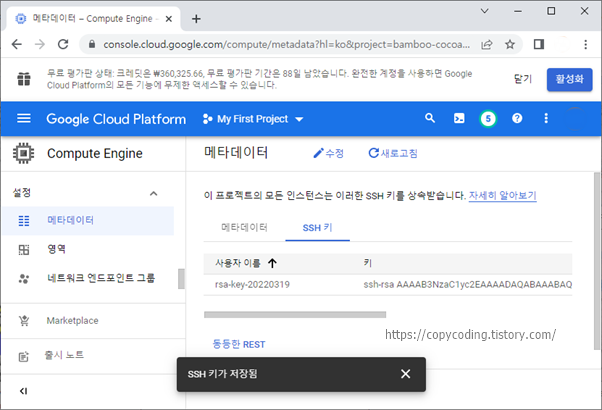Click the rsa-key-20220319 username cell

pos(252,284)
